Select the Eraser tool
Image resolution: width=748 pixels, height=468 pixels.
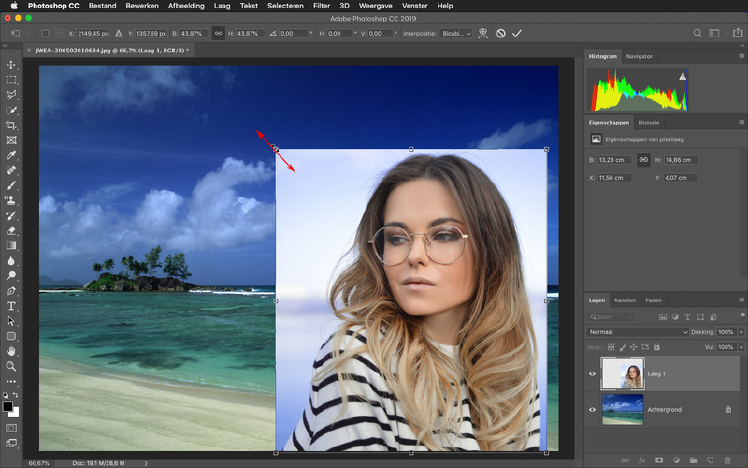tap(11, 231)
